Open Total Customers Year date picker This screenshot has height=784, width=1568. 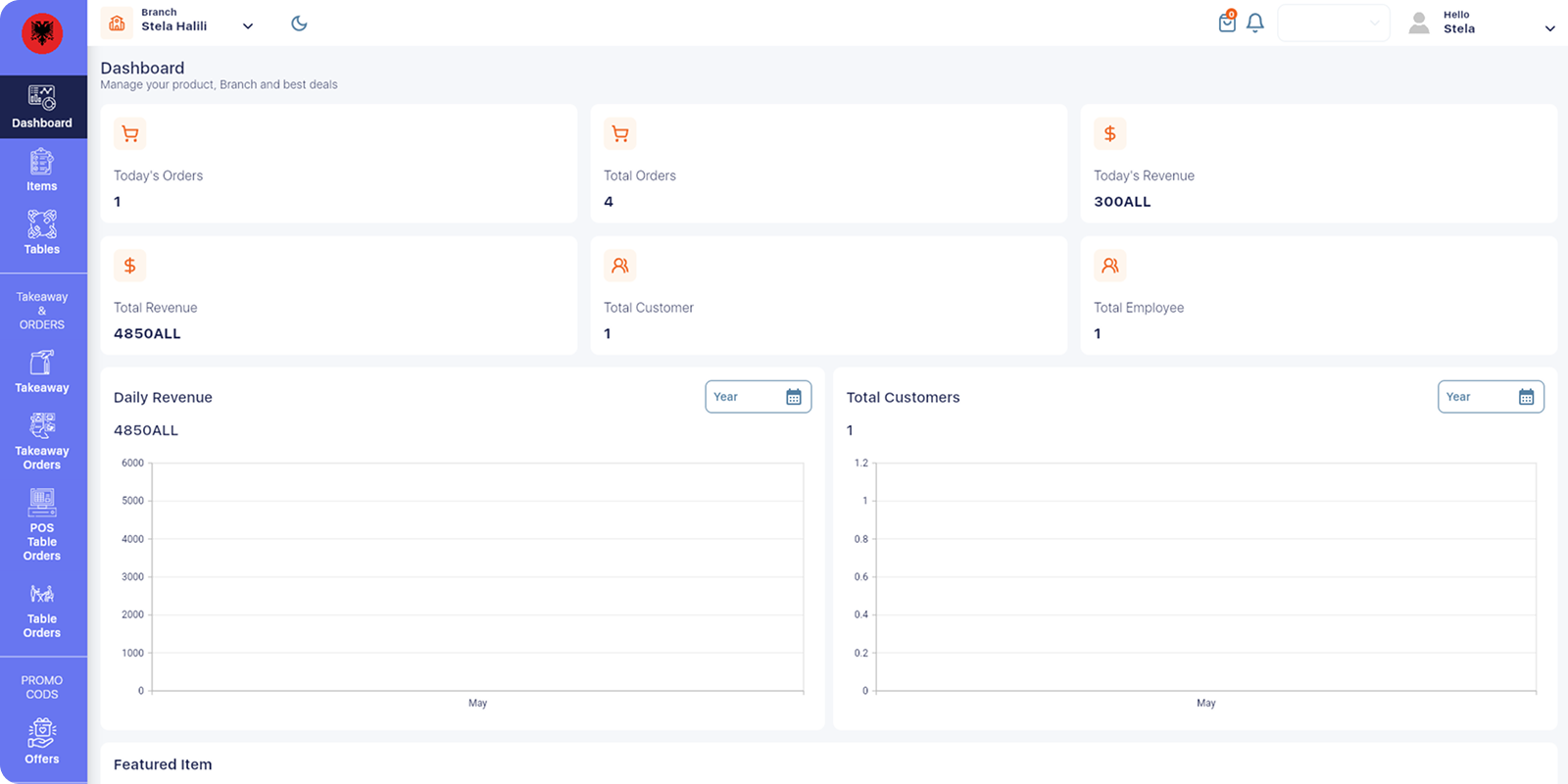pos(1490,397)
